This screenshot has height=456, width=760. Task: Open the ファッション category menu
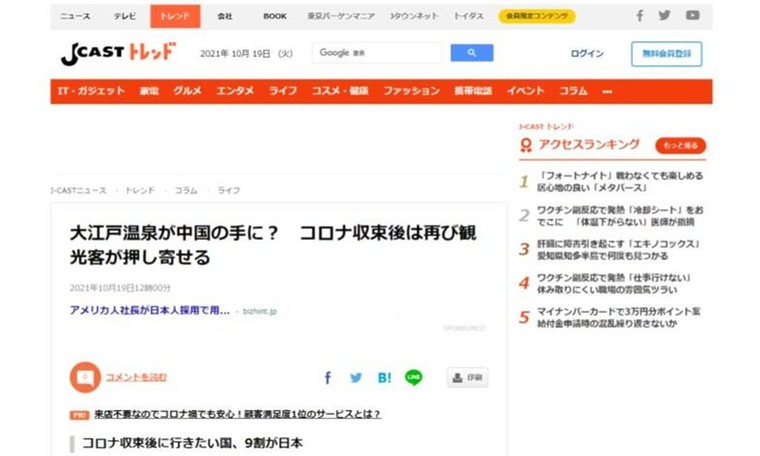411,91
